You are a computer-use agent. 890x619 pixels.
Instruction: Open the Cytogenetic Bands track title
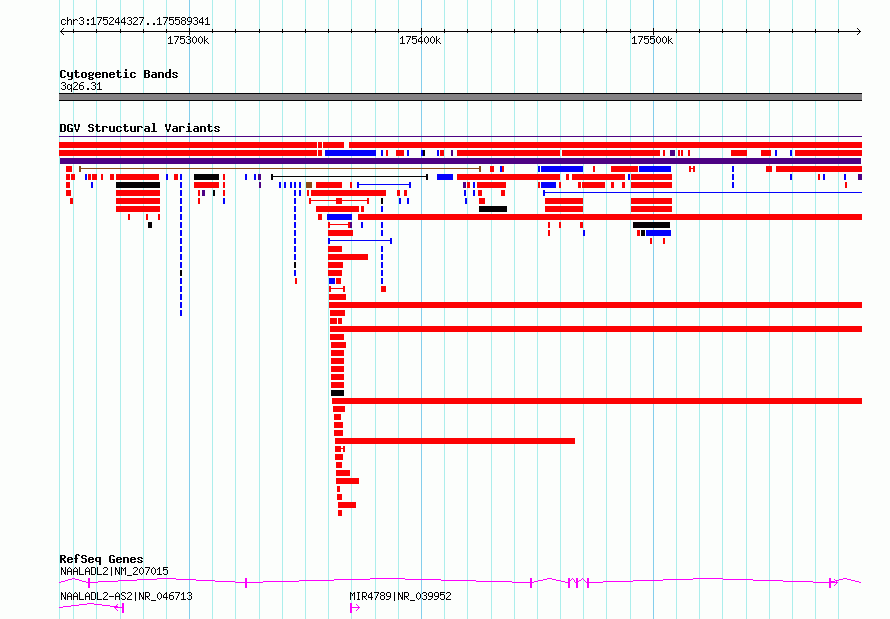119,74
